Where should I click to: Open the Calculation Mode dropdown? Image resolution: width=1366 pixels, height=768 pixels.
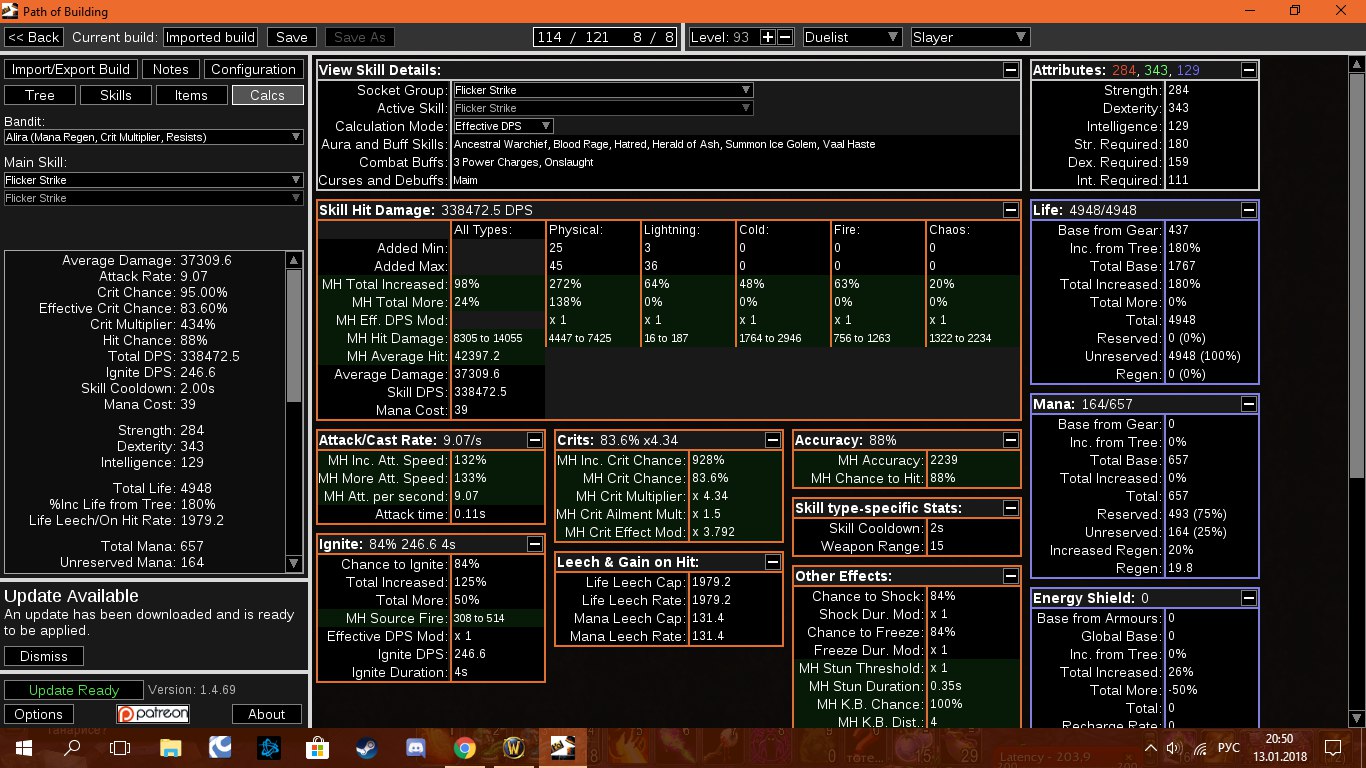pos(503,126)
